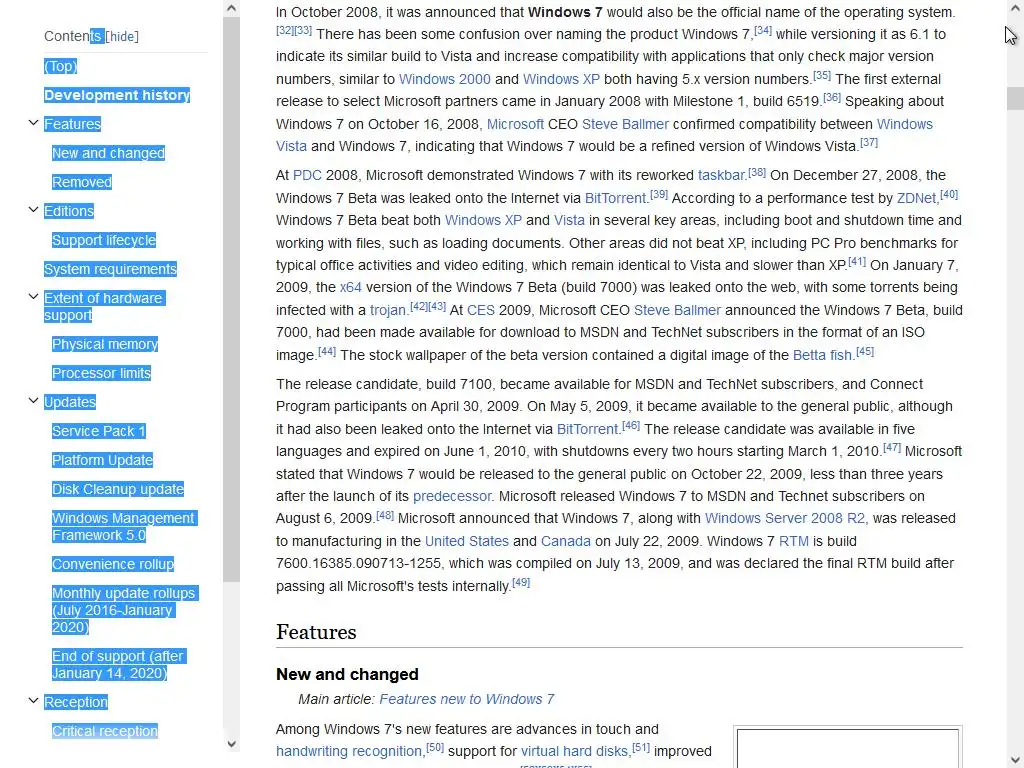Screen dimensions: 1024x768
Task: Click citation reference [34]
Action: (763, 30)
